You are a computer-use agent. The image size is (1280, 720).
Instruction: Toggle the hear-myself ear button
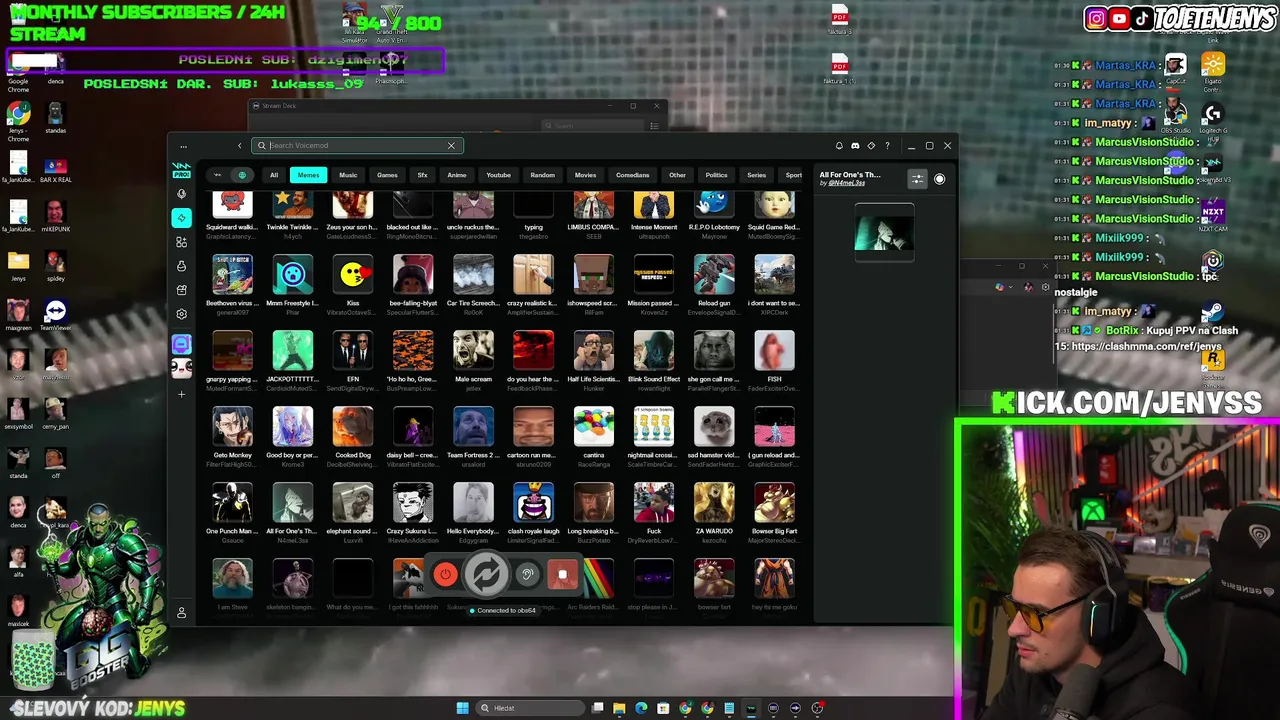(527, 574)
